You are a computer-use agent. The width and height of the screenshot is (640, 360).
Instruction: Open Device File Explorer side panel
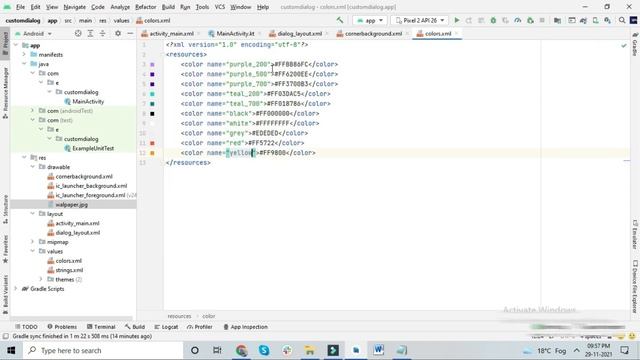pyautogui.click(x=635, y=287)
